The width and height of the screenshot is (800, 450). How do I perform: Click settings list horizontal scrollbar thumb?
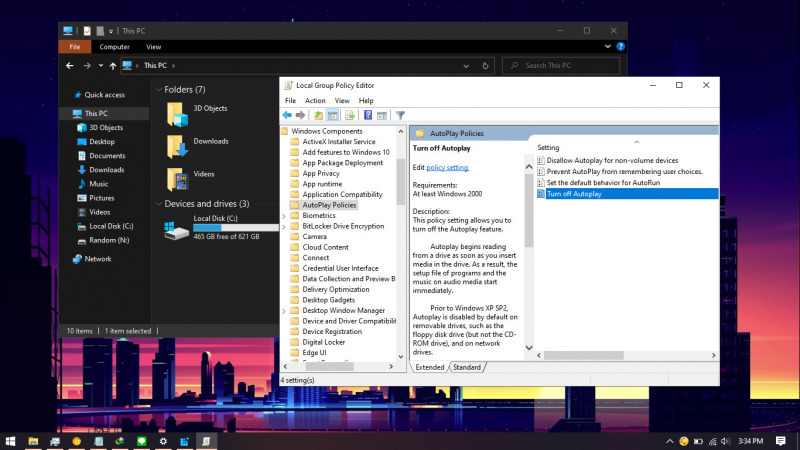tap(584, 355)
